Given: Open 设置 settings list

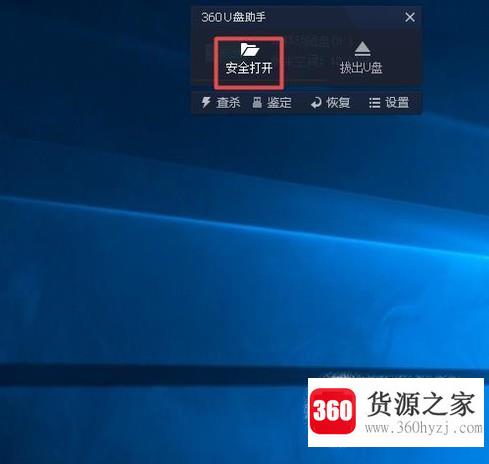Looking at the screenshot, I should coord(389,103).
